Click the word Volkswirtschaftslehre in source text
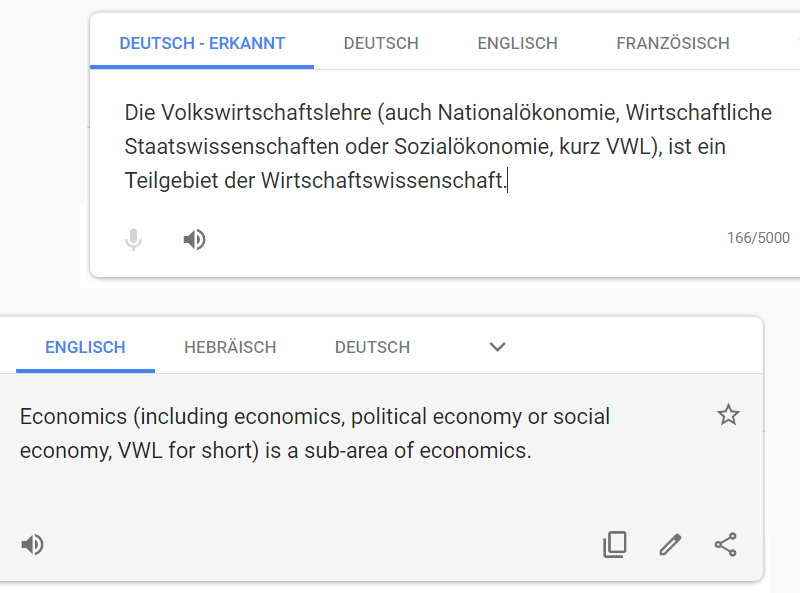800x593 pixels. [266, 113]
